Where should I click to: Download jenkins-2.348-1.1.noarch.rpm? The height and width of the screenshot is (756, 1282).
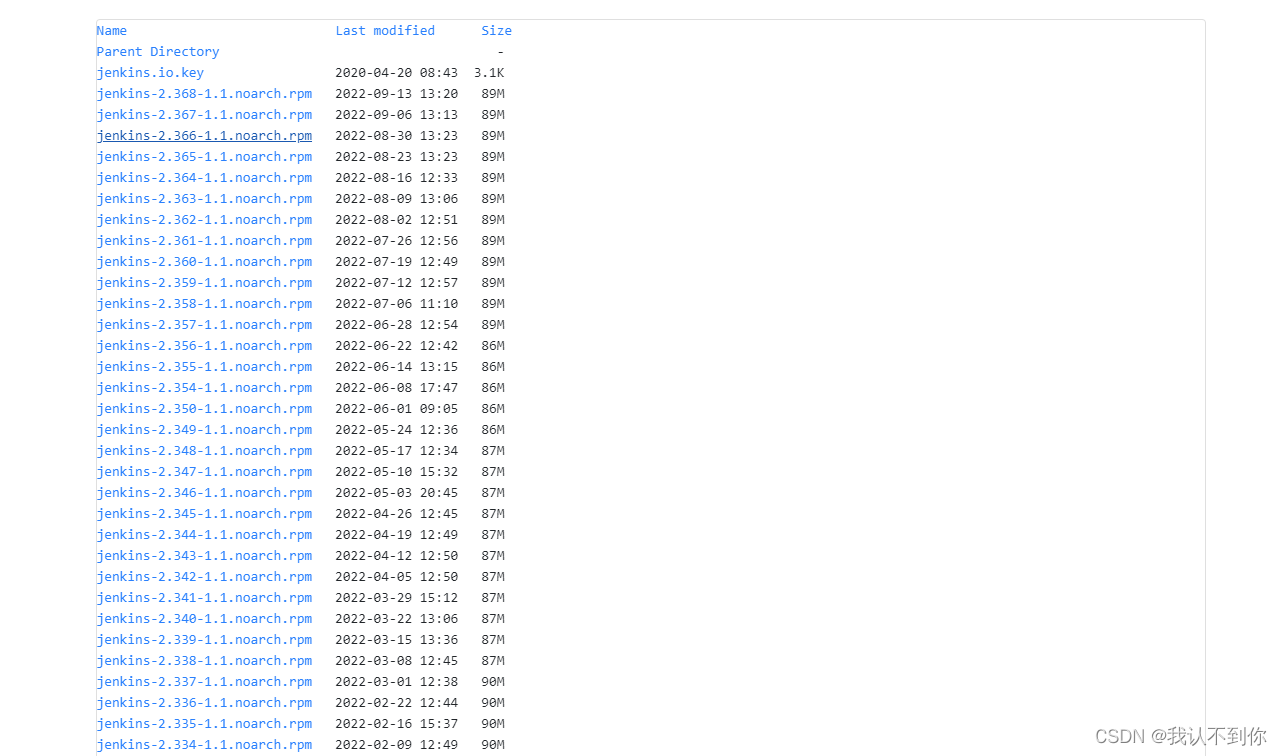tap(204, 451)
